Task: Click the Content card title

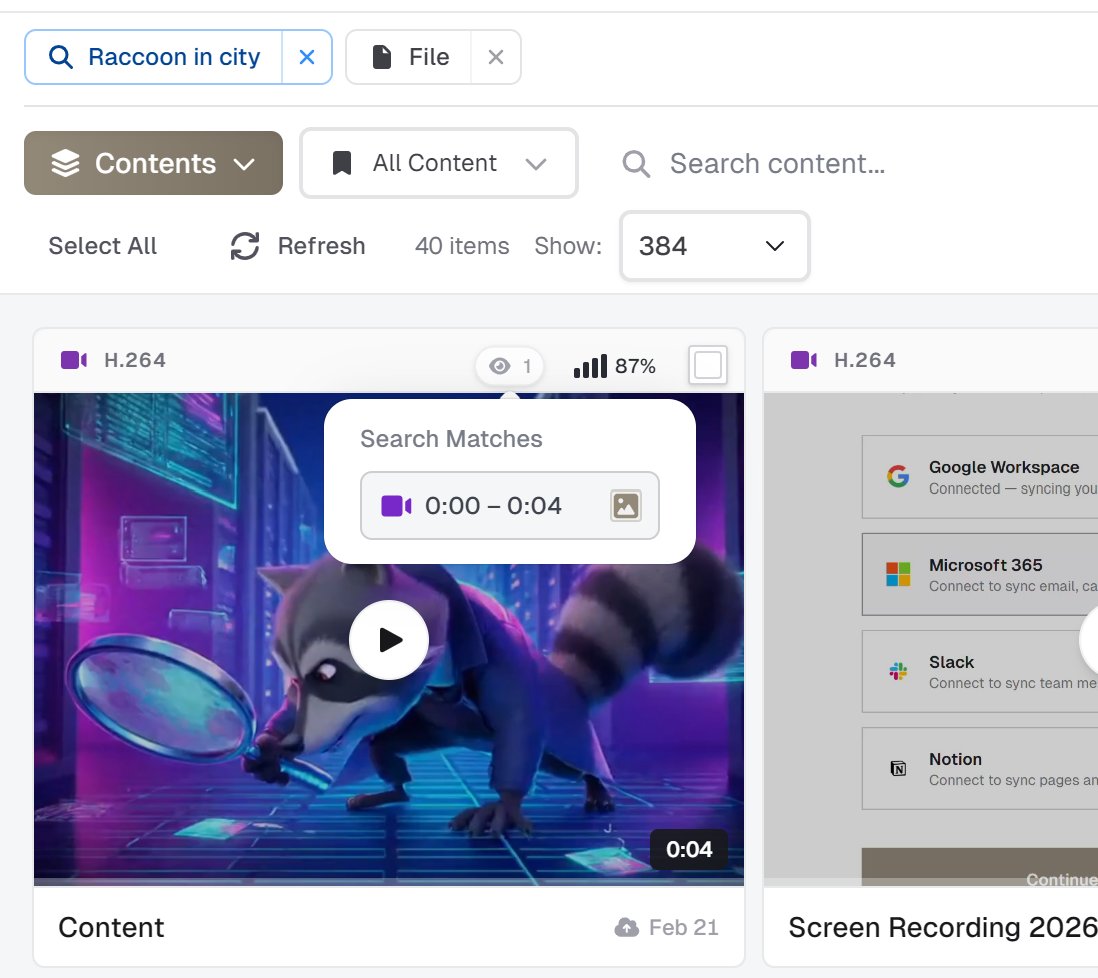Action: tap(111, 927)
